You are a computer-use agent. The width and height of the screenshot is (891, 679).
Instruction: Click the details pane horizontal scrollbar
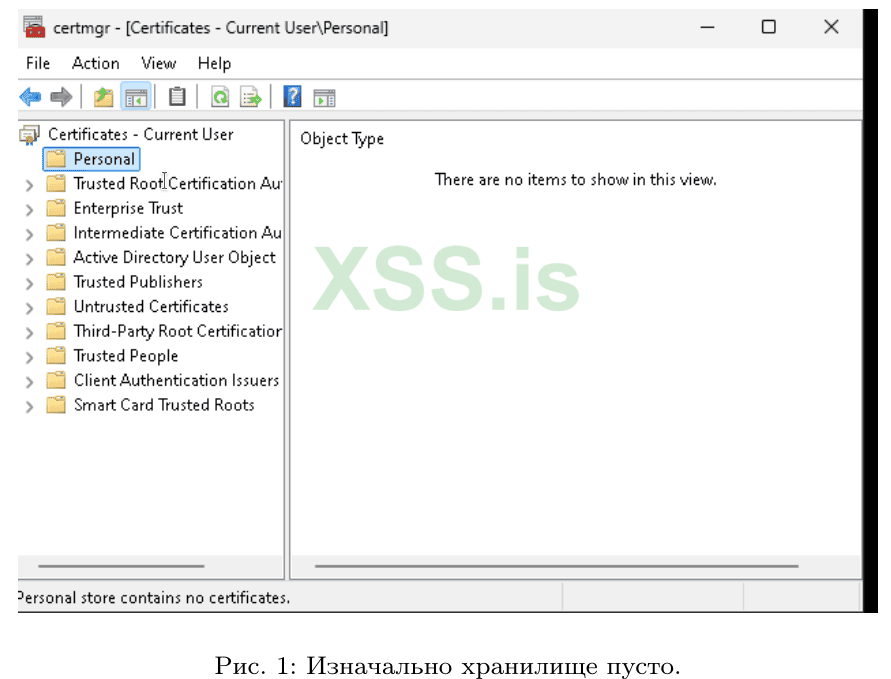tap(556, 566)
